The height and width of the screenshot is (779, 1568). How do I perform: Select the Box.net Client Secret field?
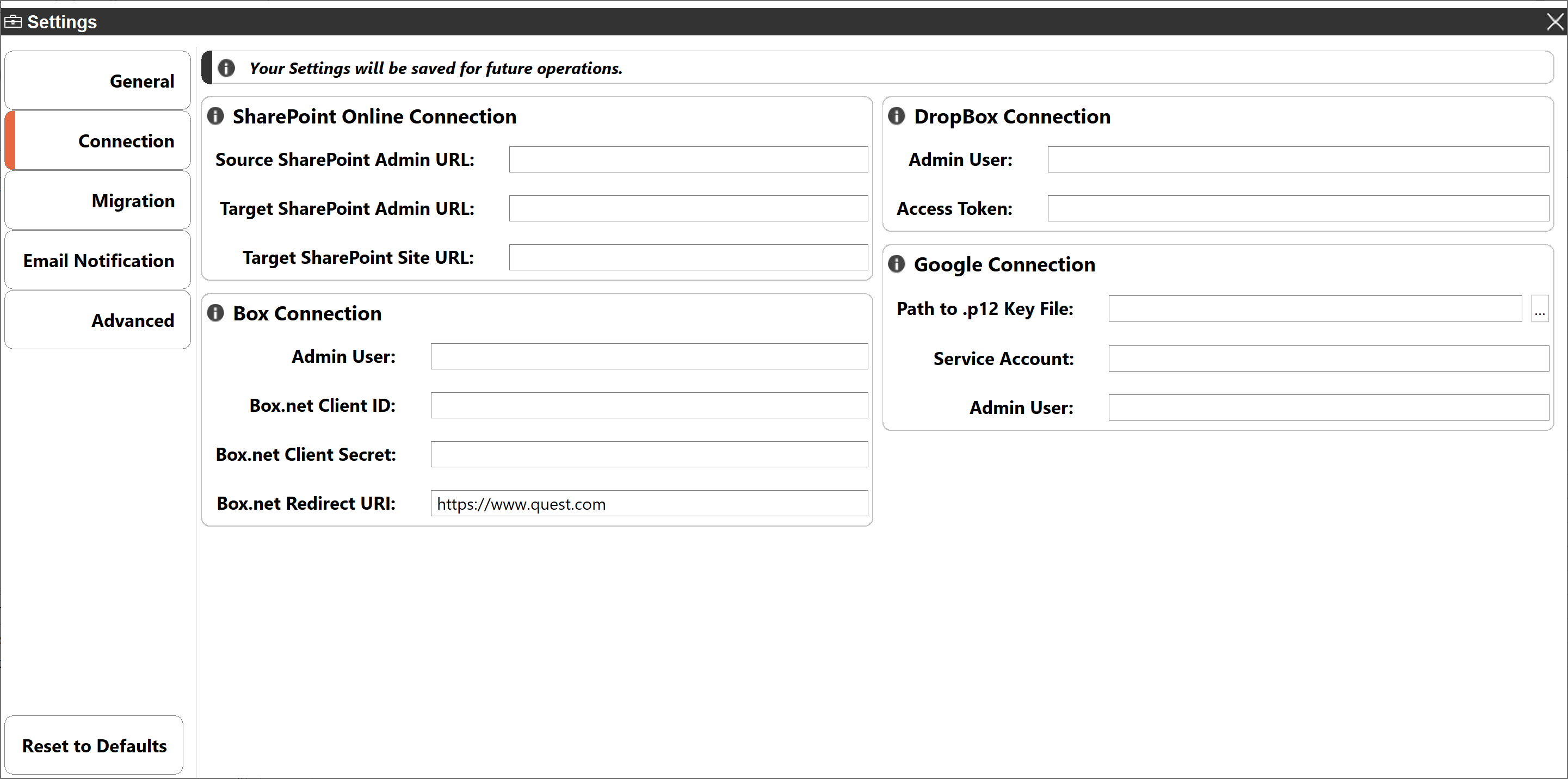click(649, 454)
